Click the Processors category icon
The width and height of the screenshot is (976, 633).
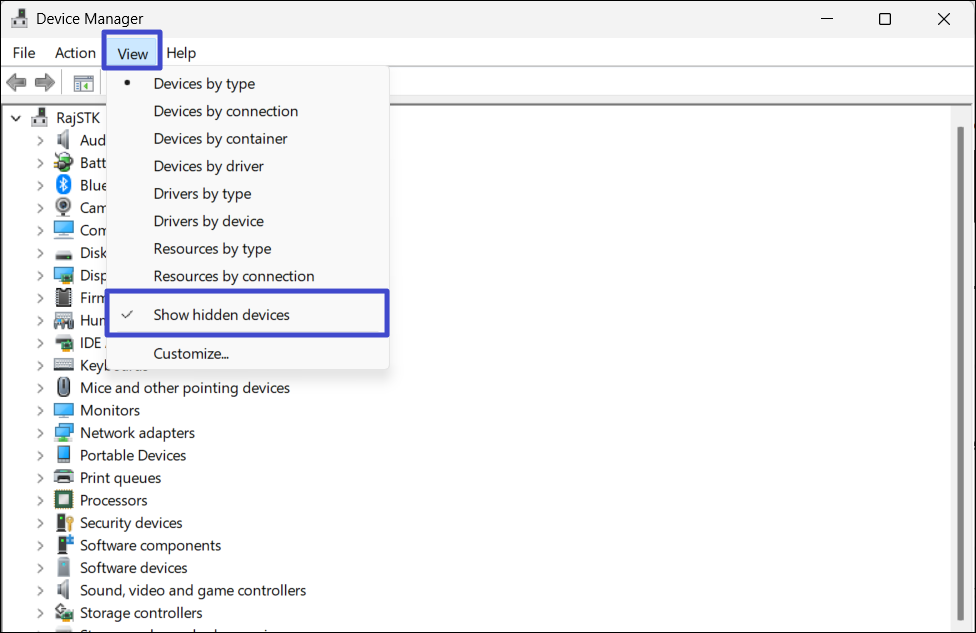coord(64,500)
